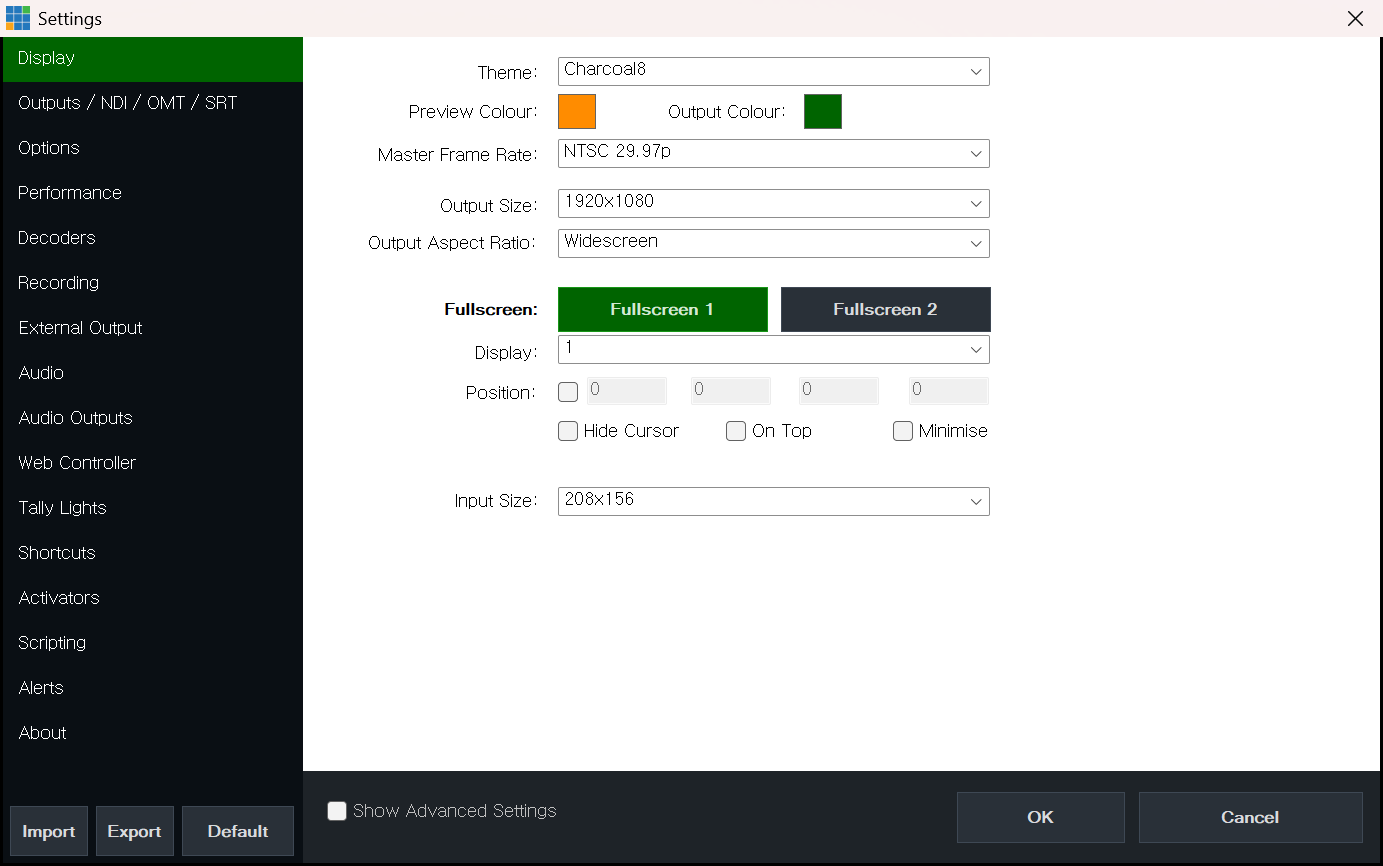The width and height of the screenshot is (1383, 866).
Task: Expand the Output Aspect Ratio dropdown
Action: pyautogui.click(x=774, y=243)
